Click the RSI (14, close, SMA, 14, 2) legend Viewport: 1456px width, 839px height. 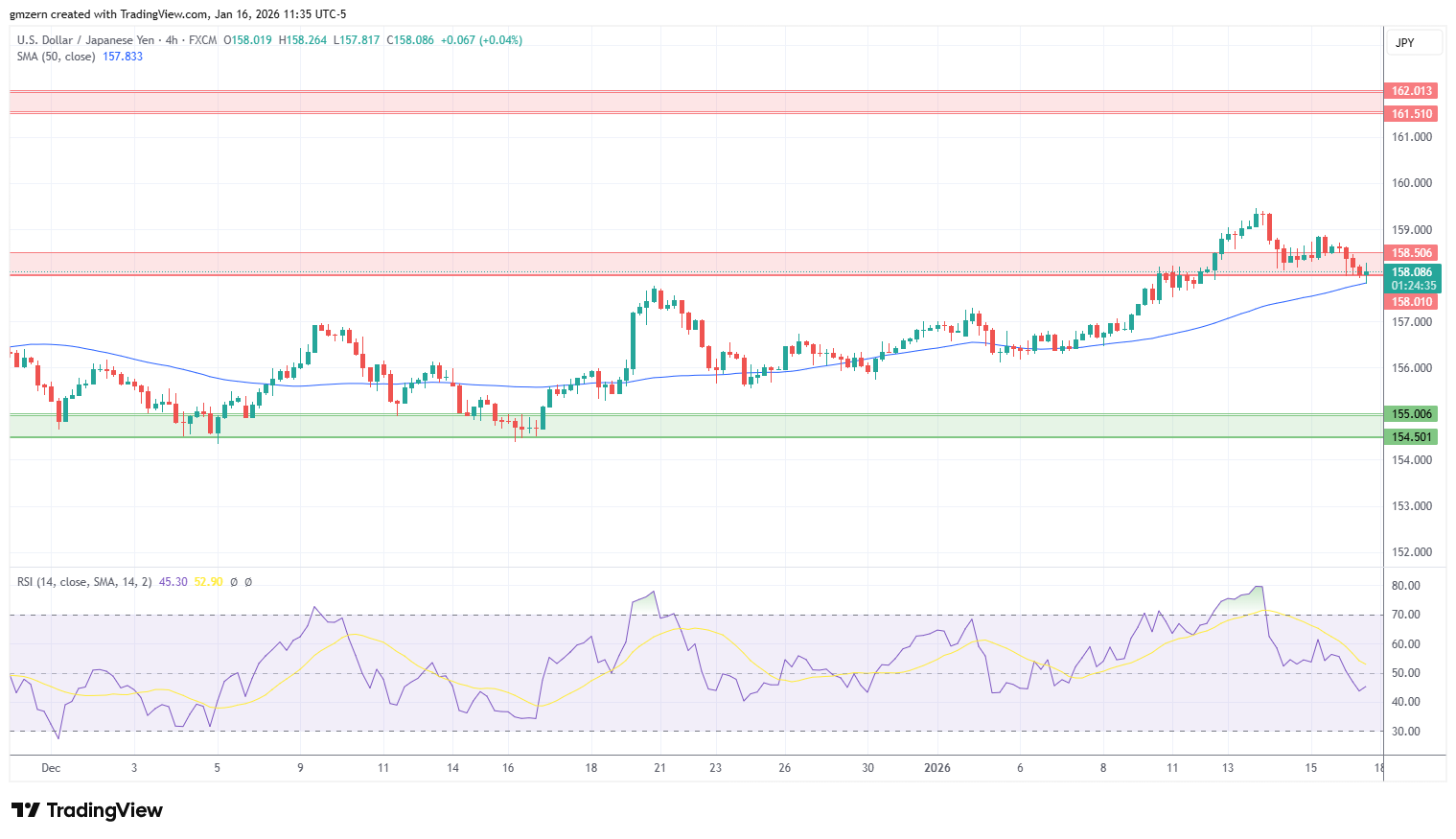point(84,582)
